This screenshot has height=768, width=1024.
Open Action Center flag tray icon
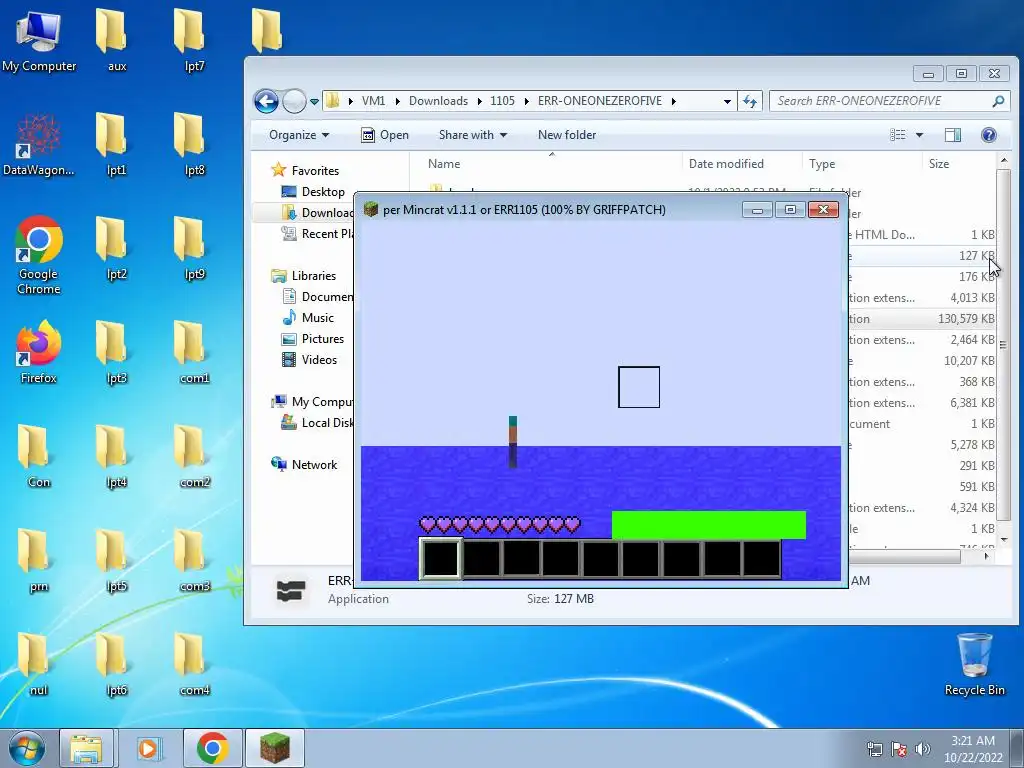[899, 749]
